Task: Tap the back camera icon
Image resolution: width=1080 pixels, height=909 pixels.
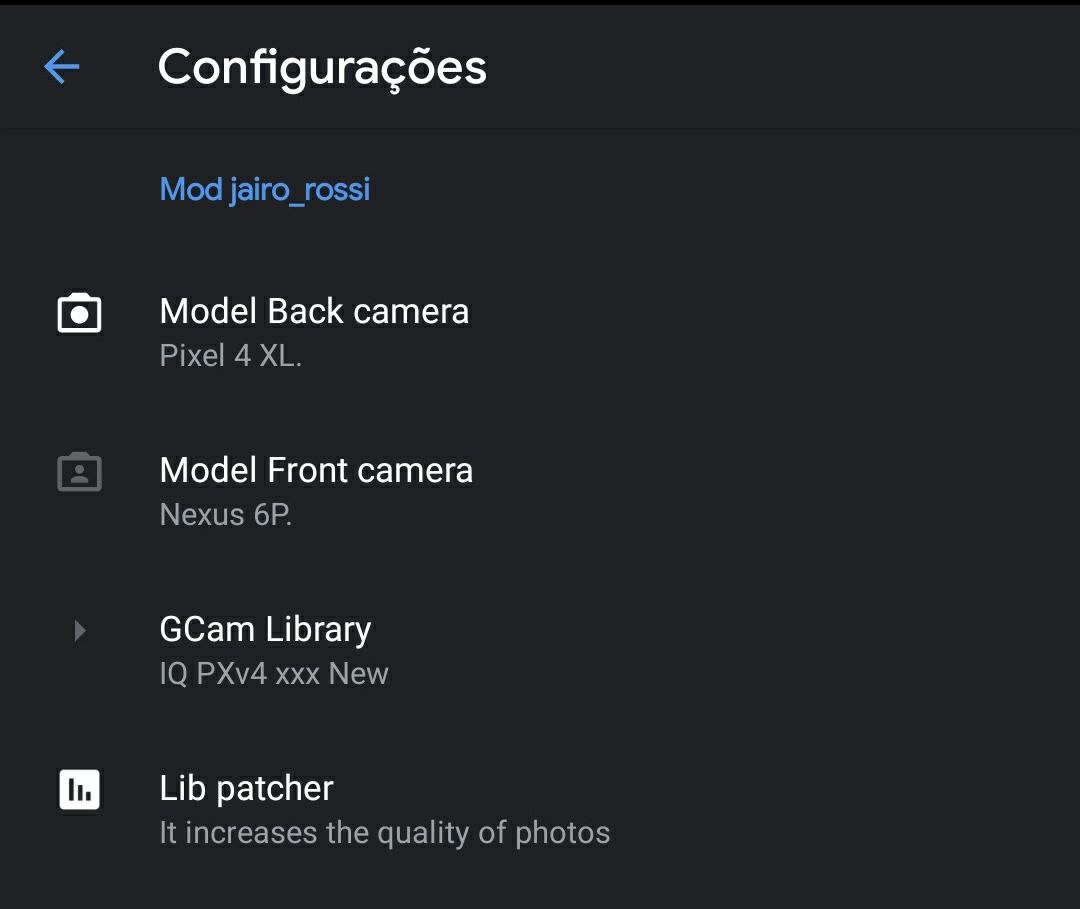Action: [x=79, y=313]
